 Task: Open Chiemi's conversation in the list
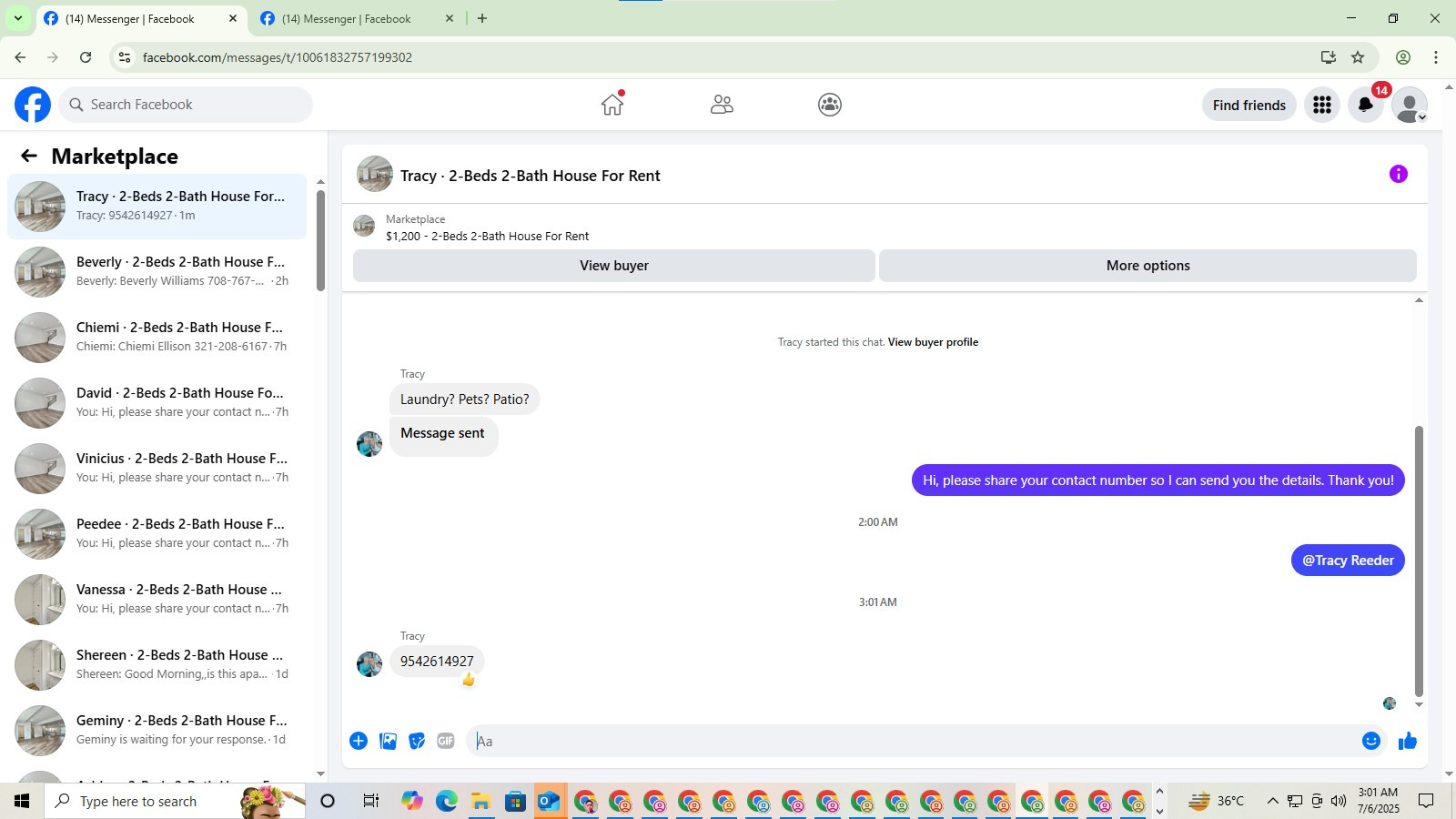[x=157, y=337]
